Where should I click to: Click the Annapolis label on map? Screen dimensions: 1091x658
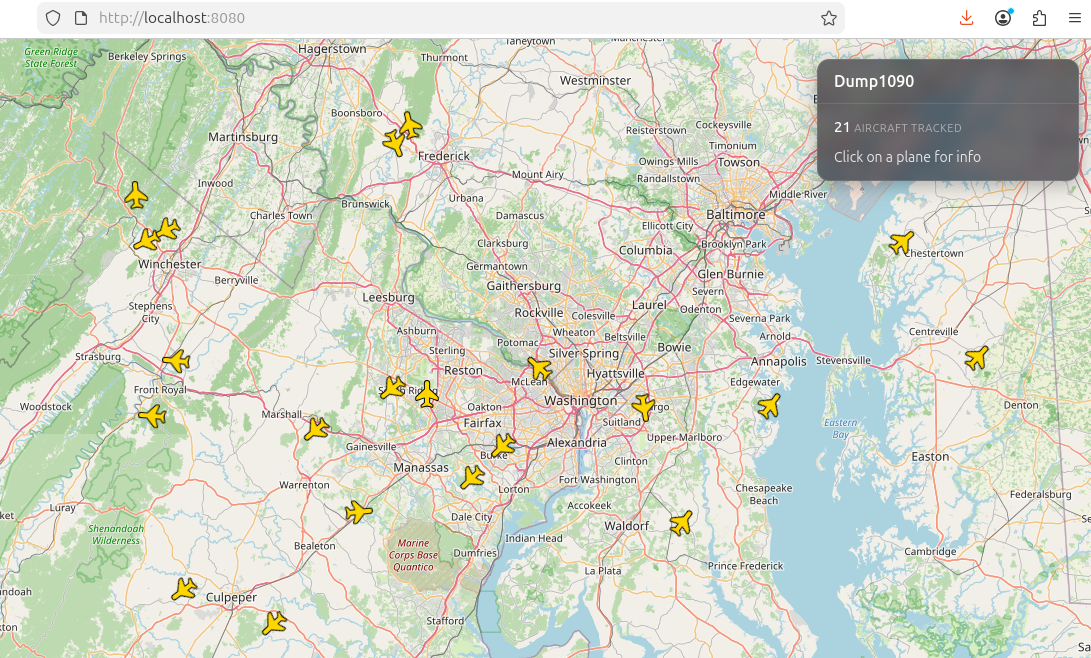779,362
